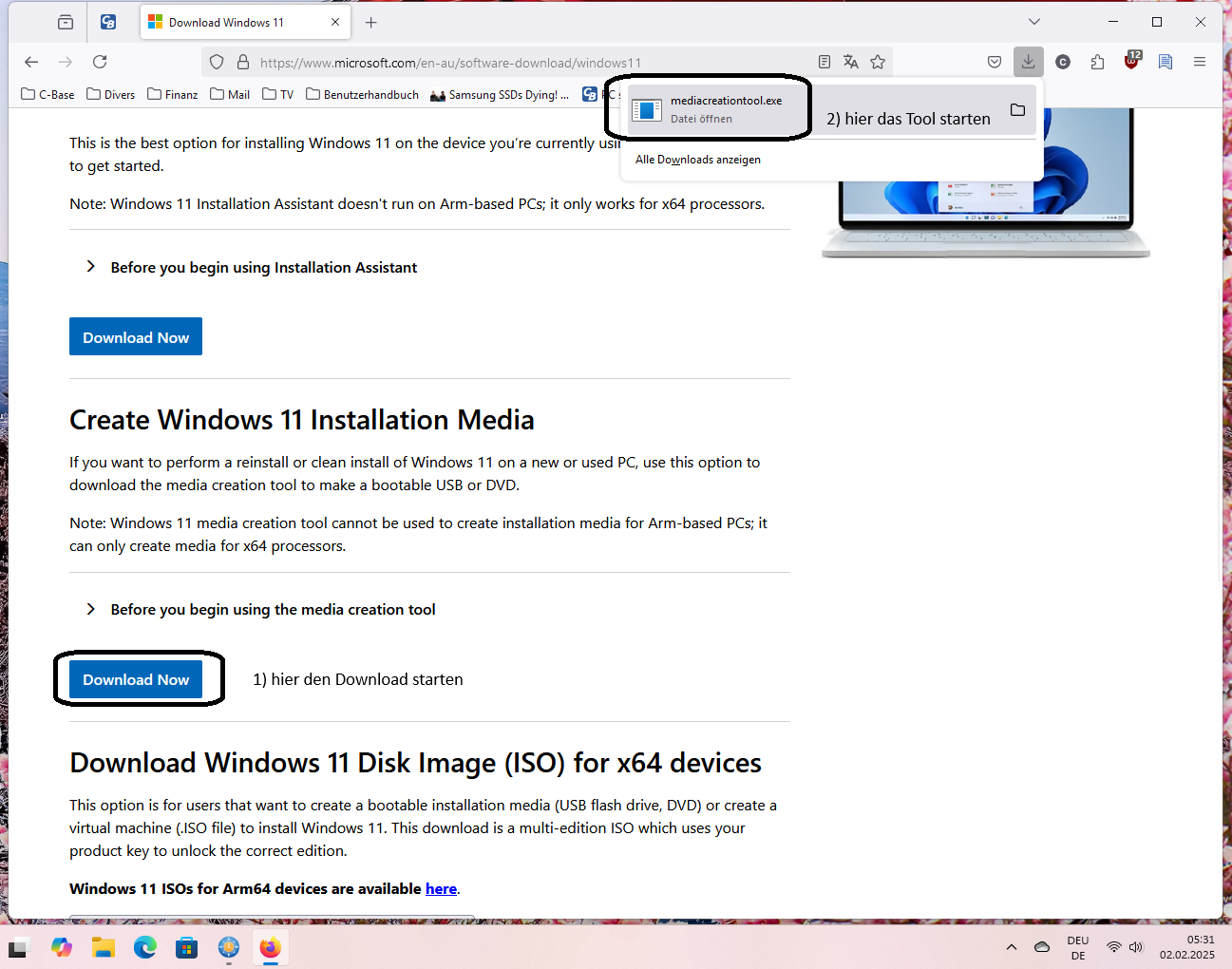Toggle reader view in the address bar
Image resolution: width=1232 pixels, height=969 pixels.
click(x=824, y=62)
